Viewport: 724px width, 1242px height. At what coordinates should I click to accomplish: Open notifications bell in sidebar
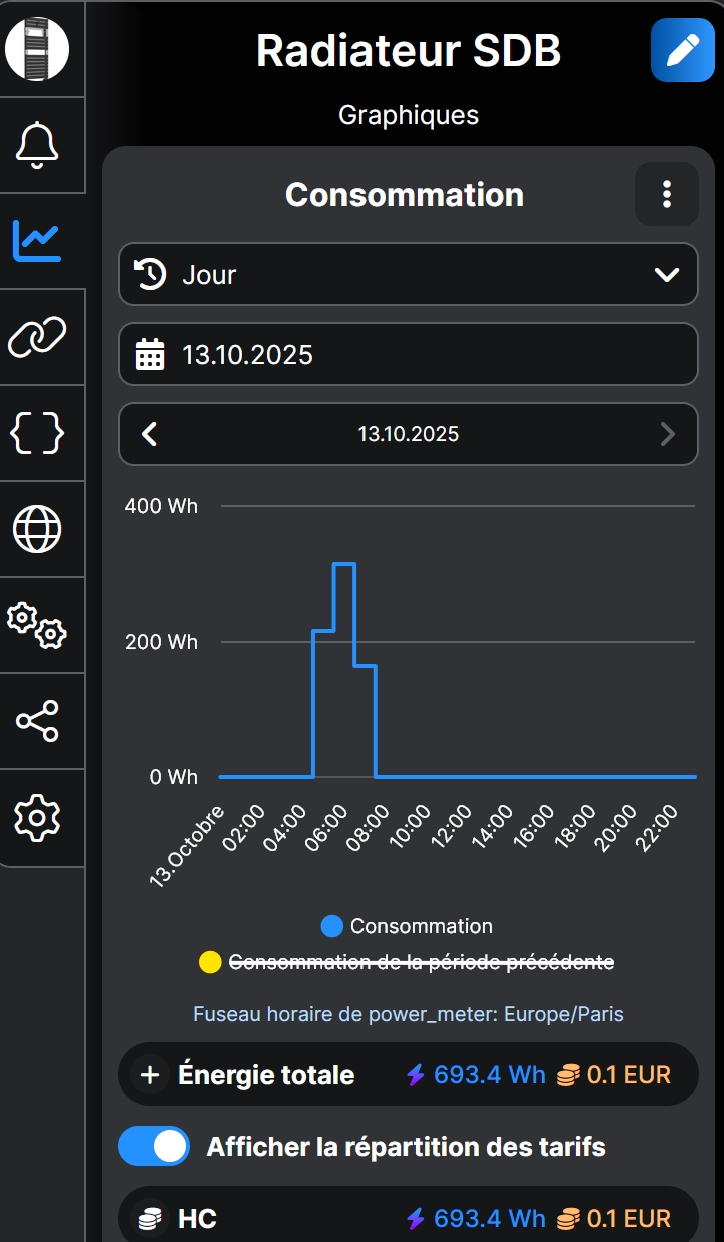click(x=38, y=145)
